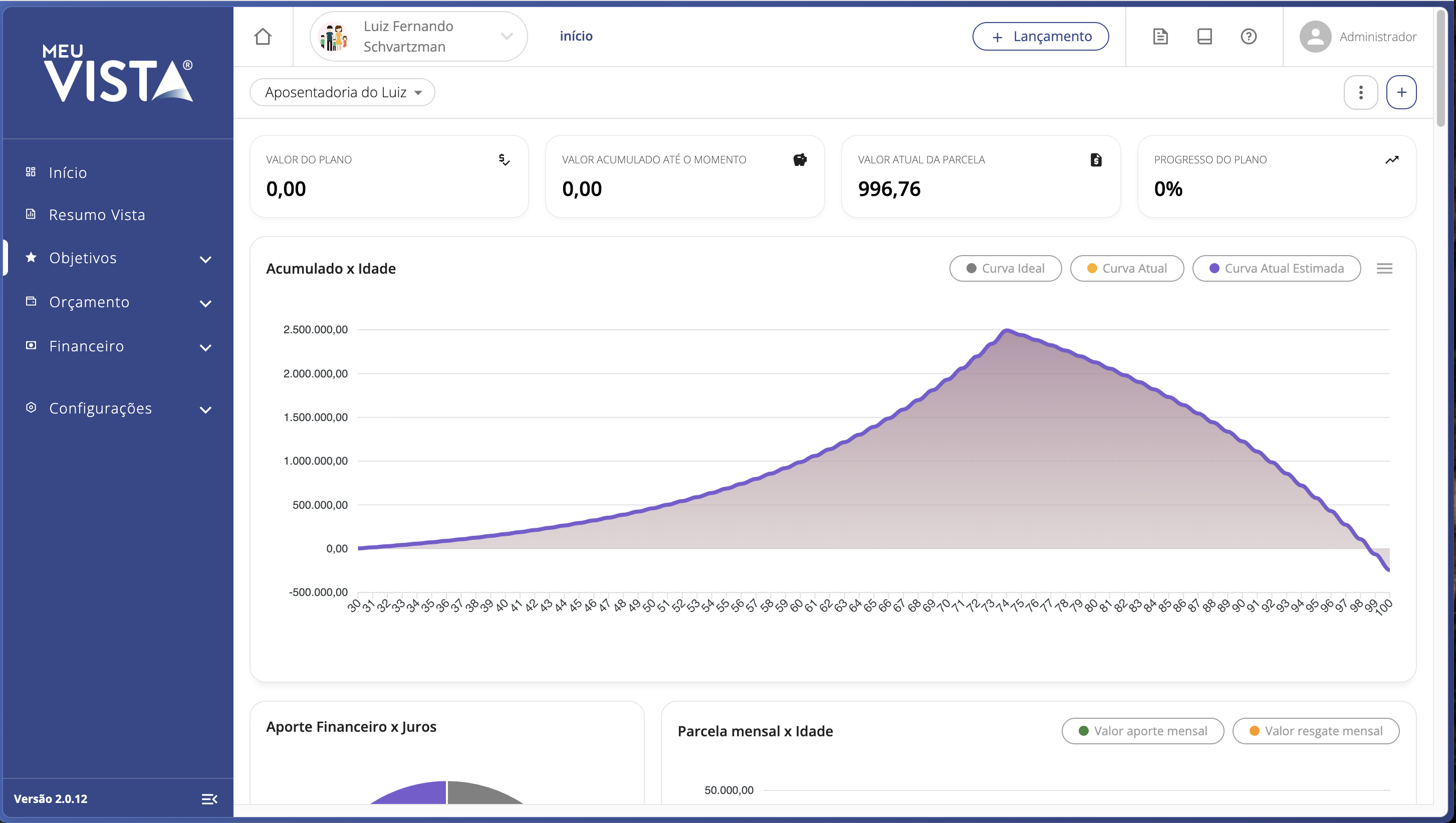The image size is (1456, 823).
Task: Toggle Curva Ideal series visibility
Action: (x=1005, y=269)
